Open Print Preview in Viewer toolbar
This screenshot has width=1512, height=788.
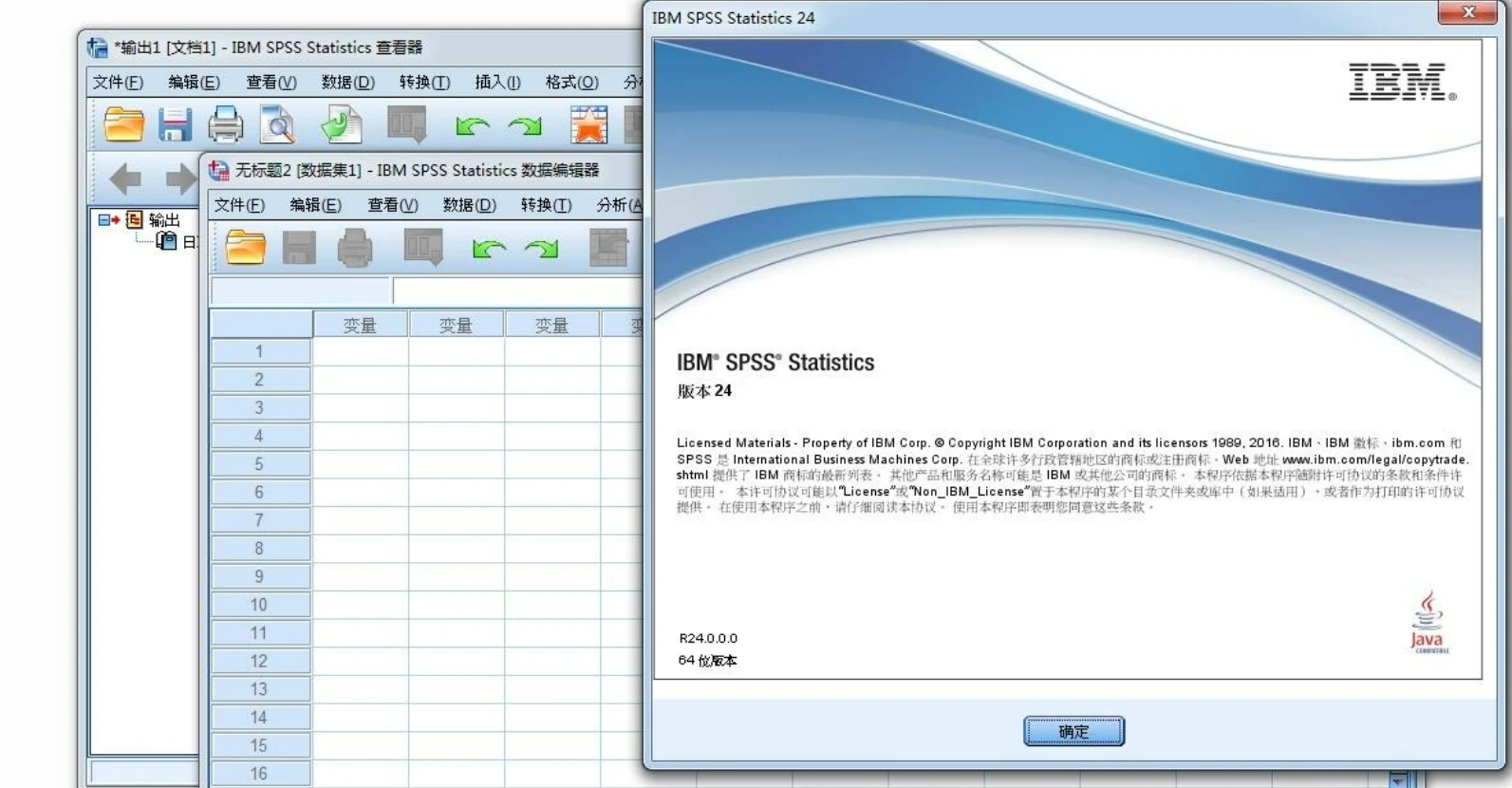[278, 124]
